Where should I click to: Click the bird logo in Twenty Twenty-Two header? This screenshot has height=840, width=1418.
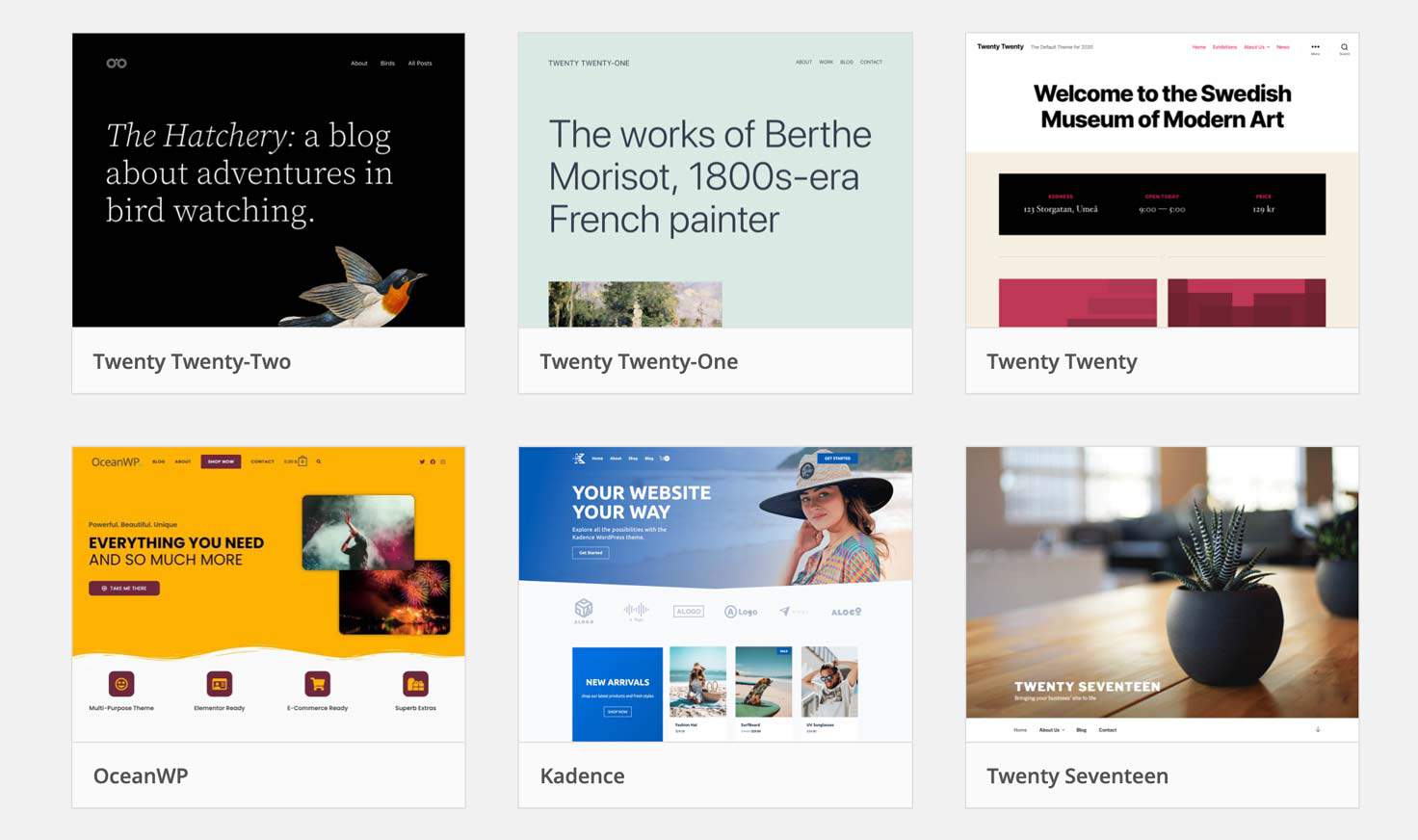click(x=116, y=63)
